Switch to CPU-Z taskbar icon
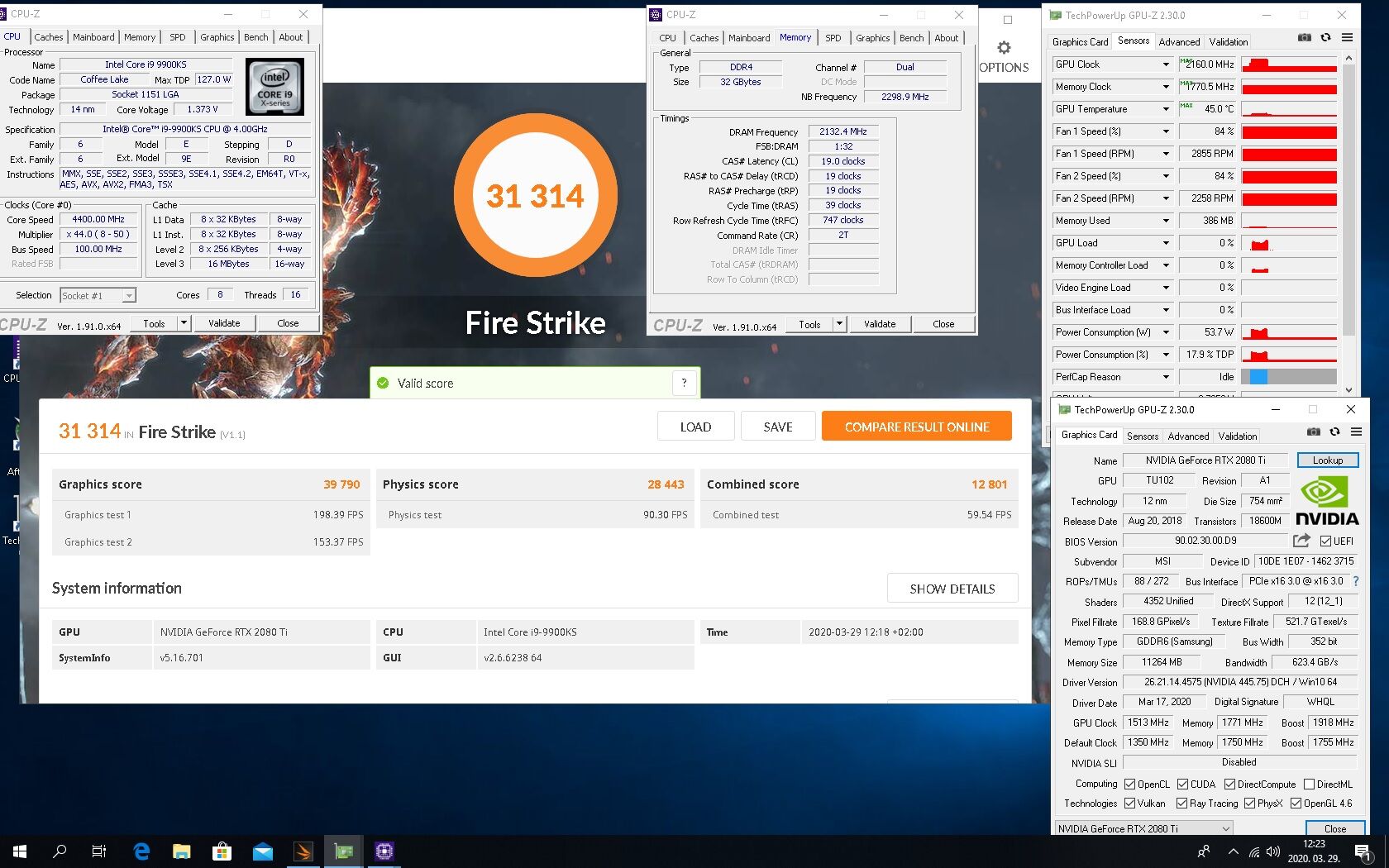 [384, 851]
